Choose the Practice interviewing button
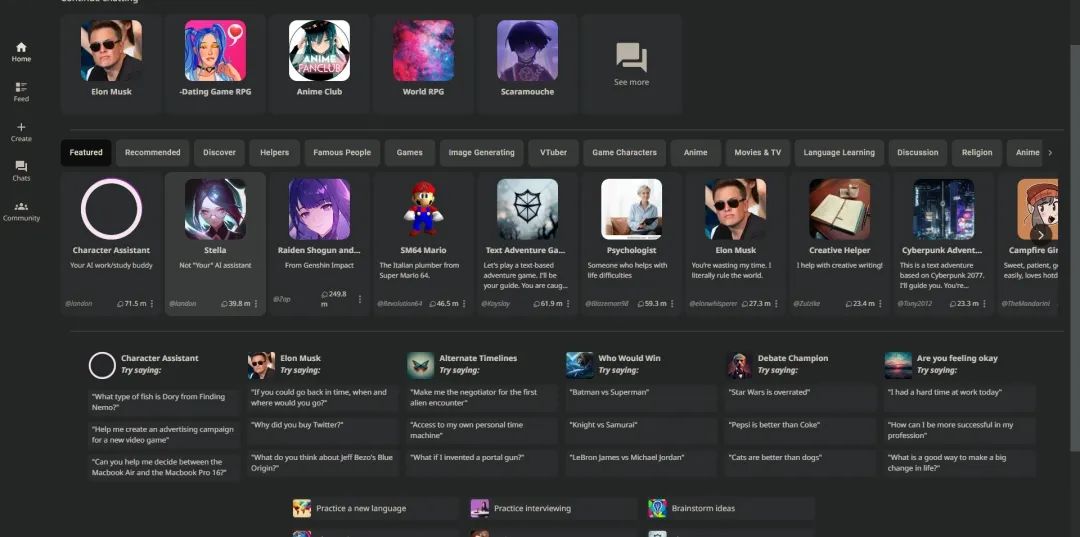 (x=532, y=508)
